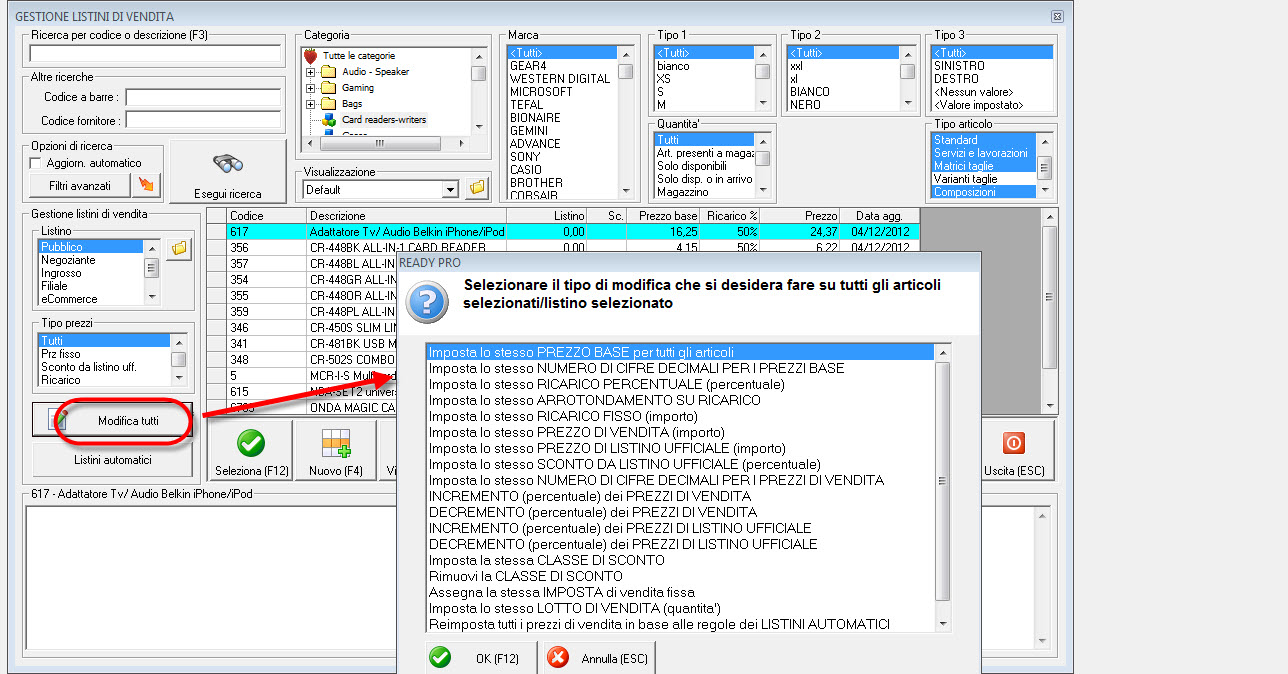
Task: Select Sconto da listino uff. price type
Action: [x=104, y=367]
